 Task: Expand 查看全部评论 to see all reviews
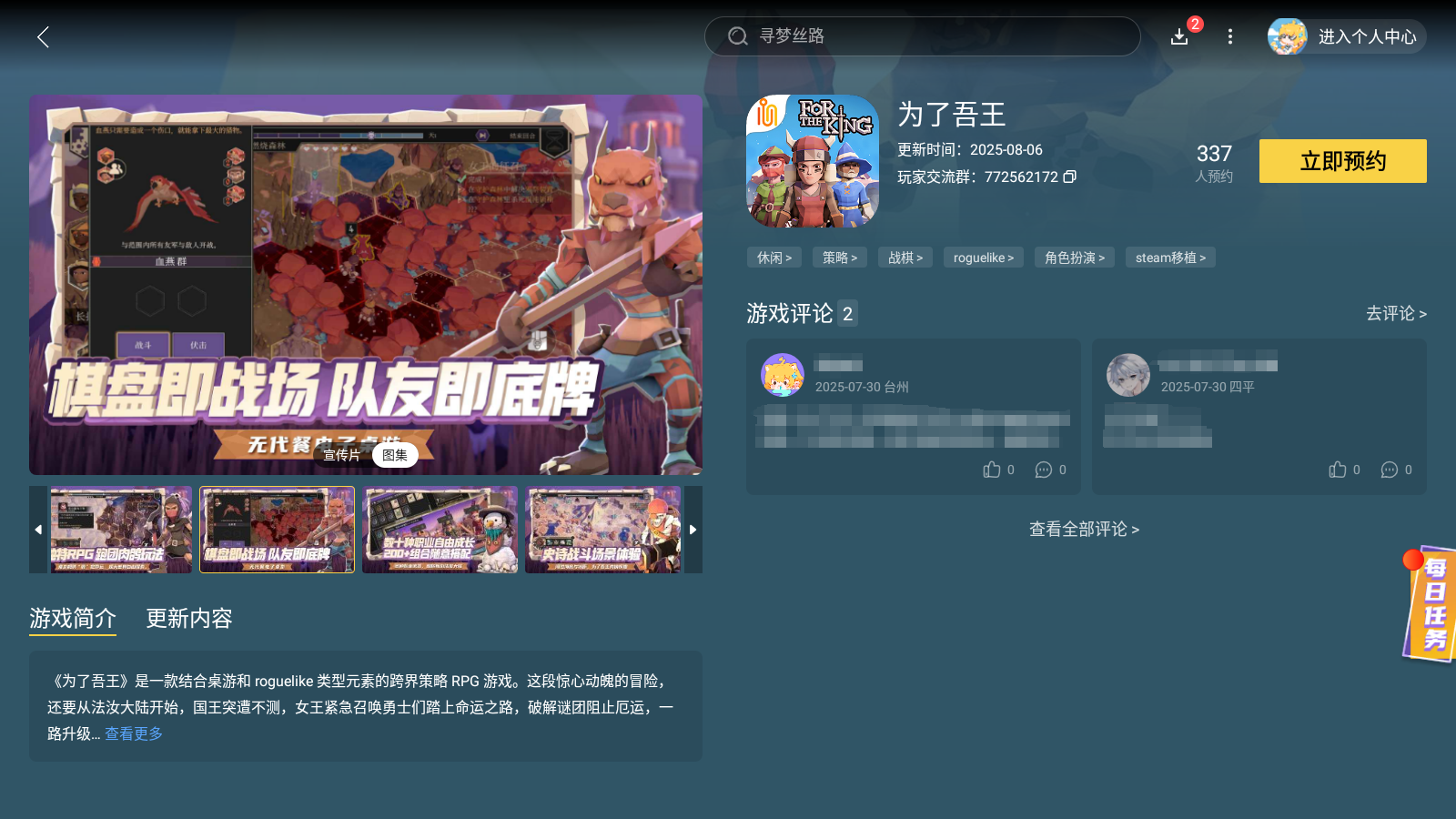[x=1084, y=529]
